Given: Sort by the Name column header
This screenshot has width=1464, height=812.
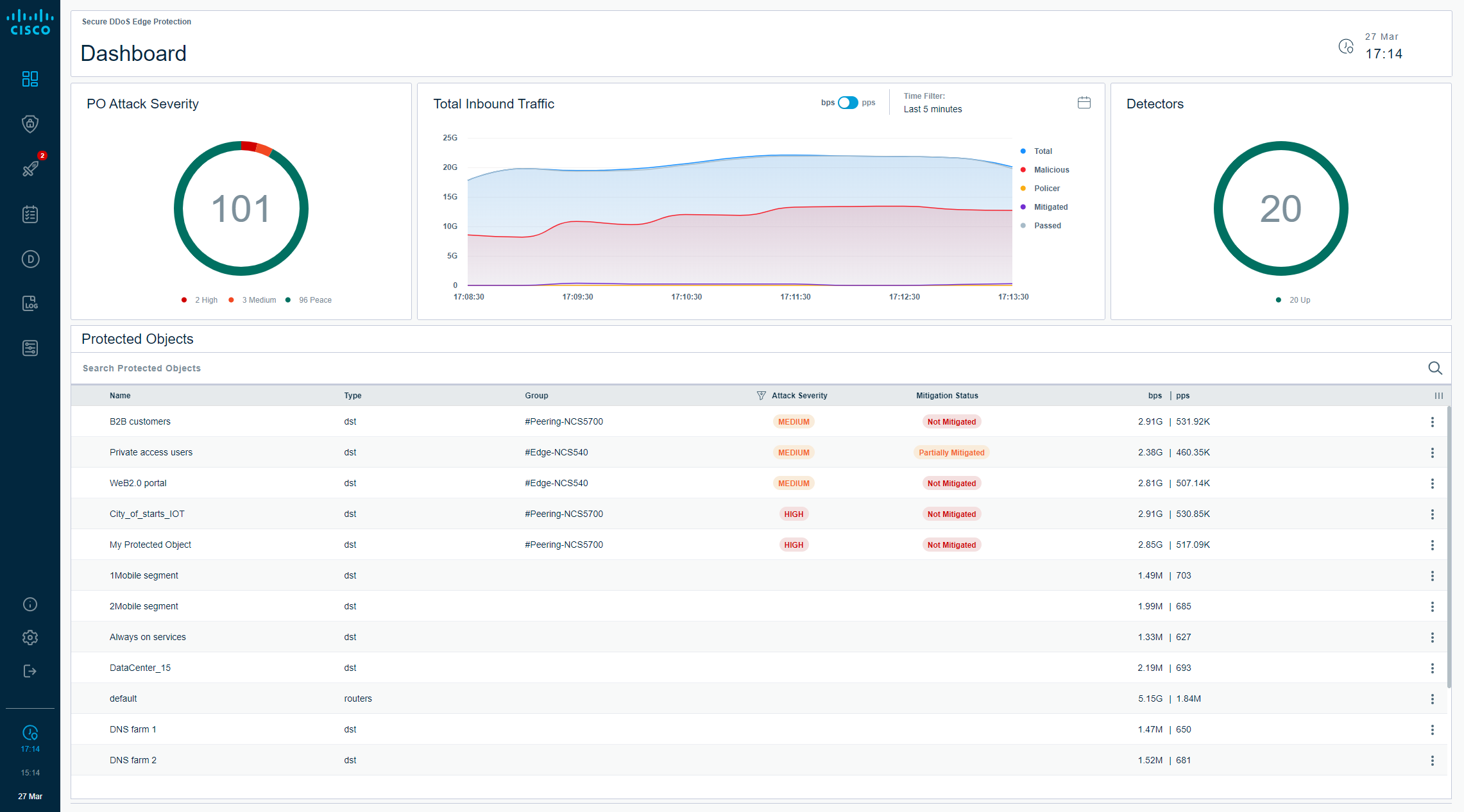Looking at the screenshot, I should pos(120,396).
